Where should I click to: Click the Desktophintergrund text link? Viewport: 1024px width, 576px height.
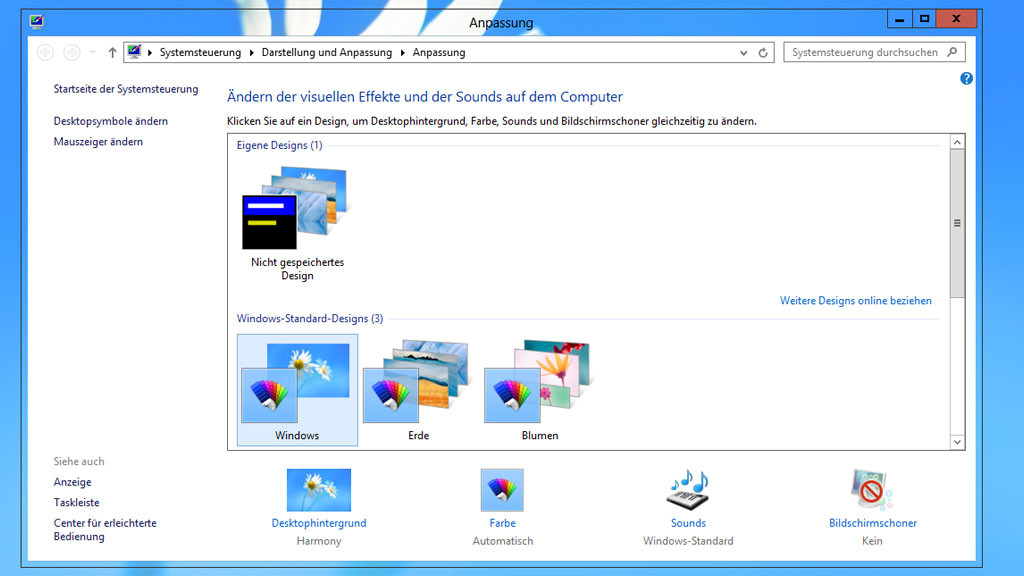(x=319, y=523)
